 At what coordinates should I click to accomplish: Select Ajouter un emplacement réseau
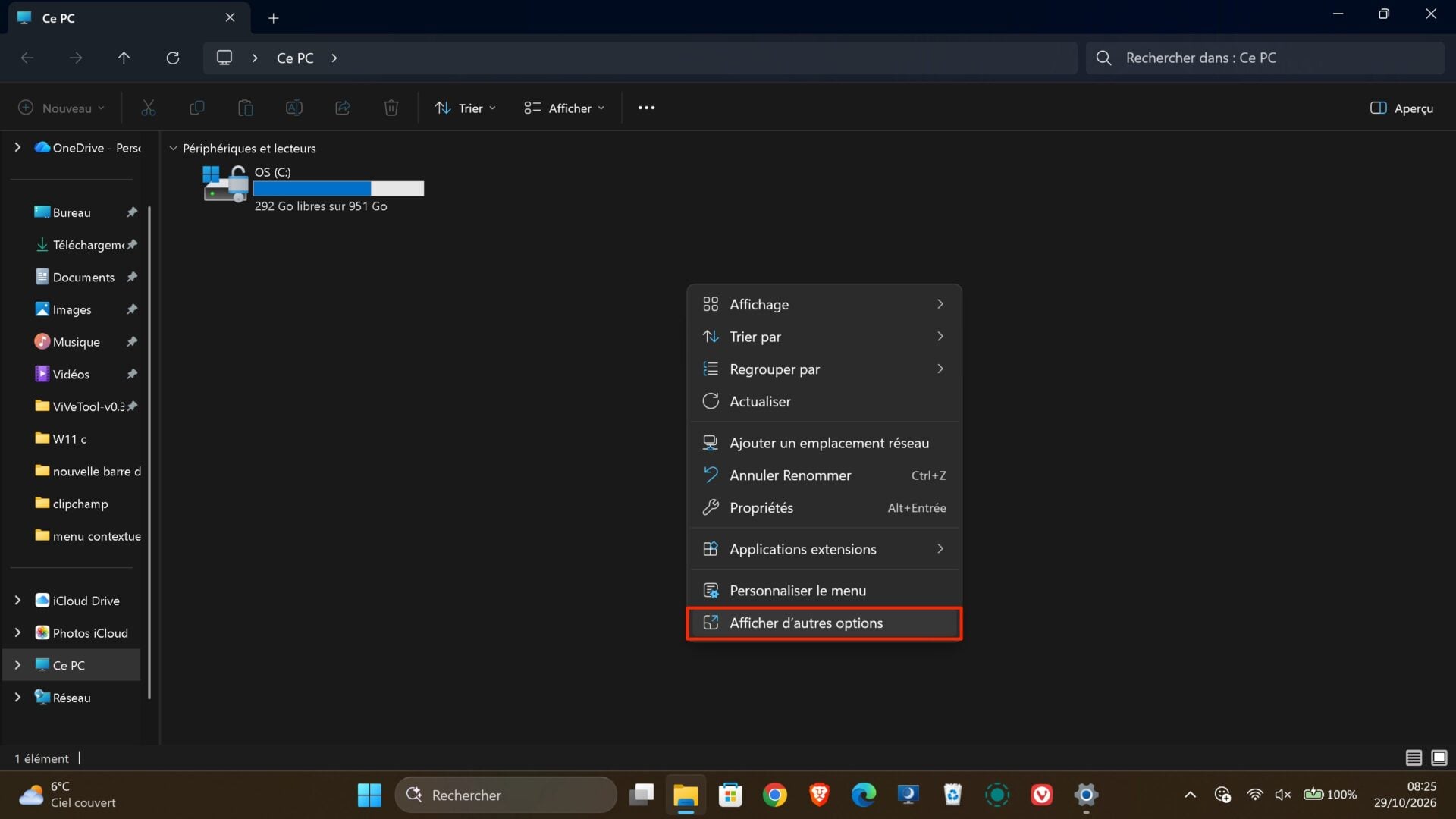(x=824, y=443)
